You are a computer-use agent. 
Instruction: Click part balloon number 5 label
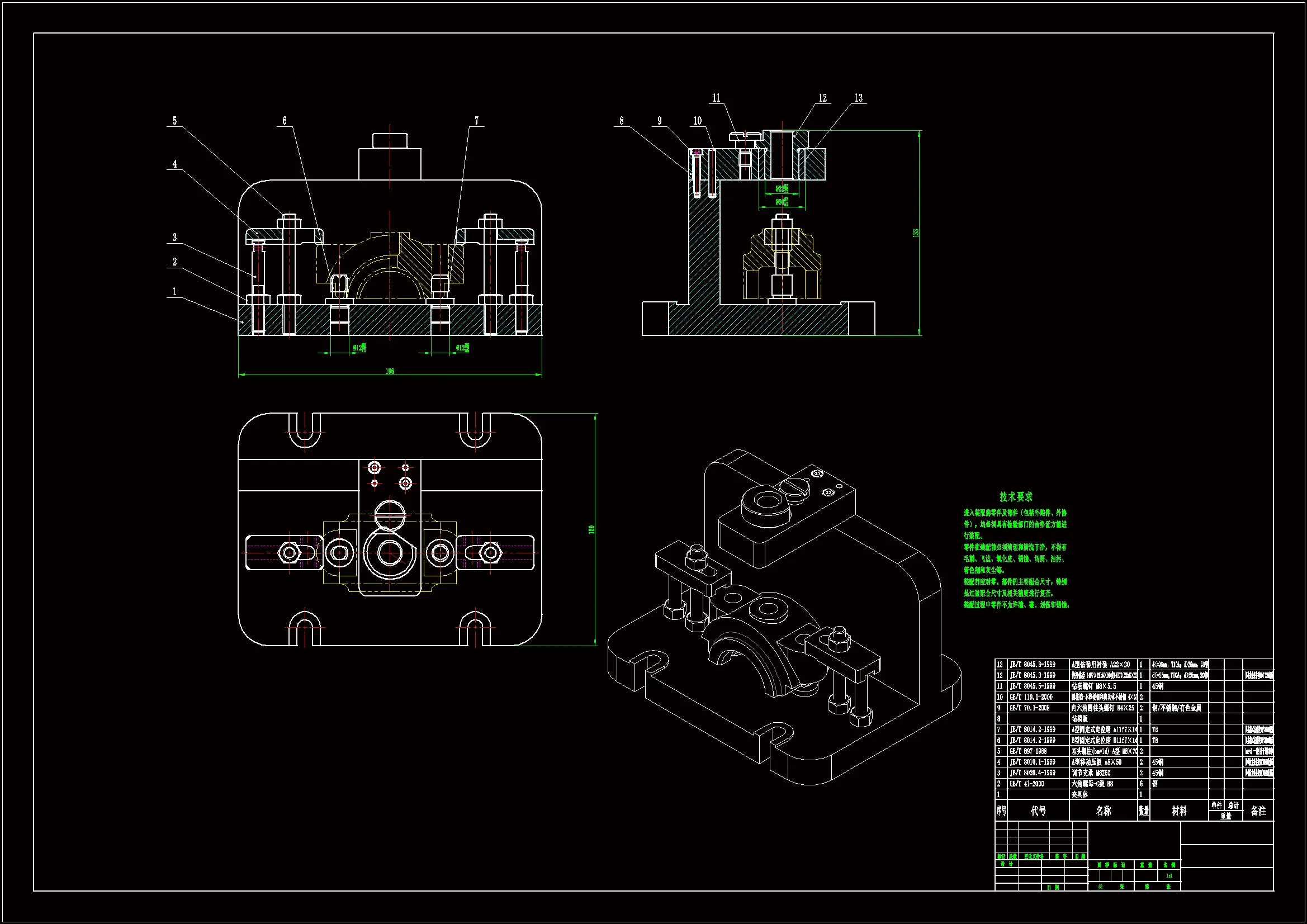click(175, 121)
